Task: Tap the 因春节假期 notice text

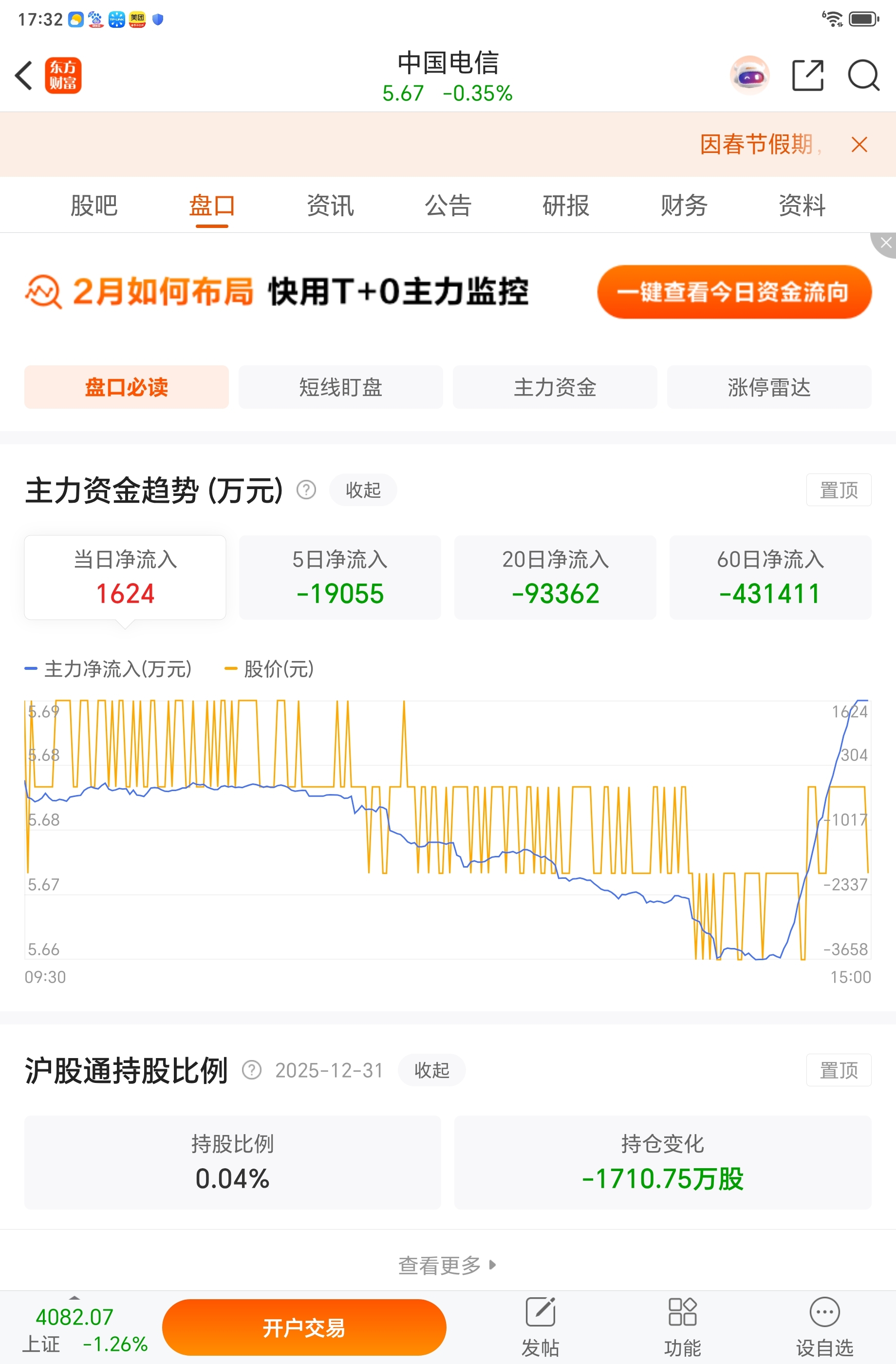Action: click(x=761, y=144)
